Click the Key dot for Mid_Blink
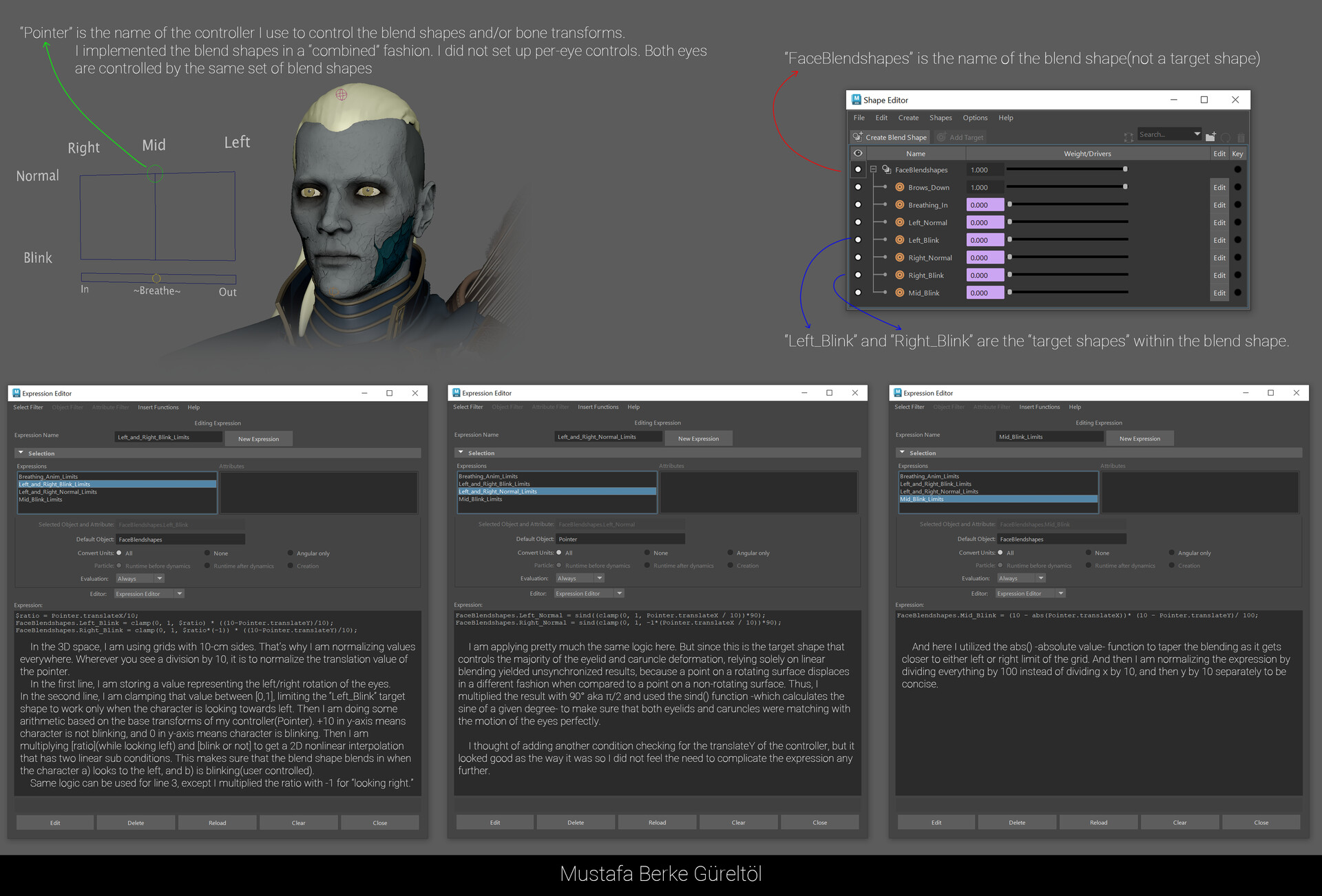Viewport: 1322px width, 896px height. tap(1237, 292)
